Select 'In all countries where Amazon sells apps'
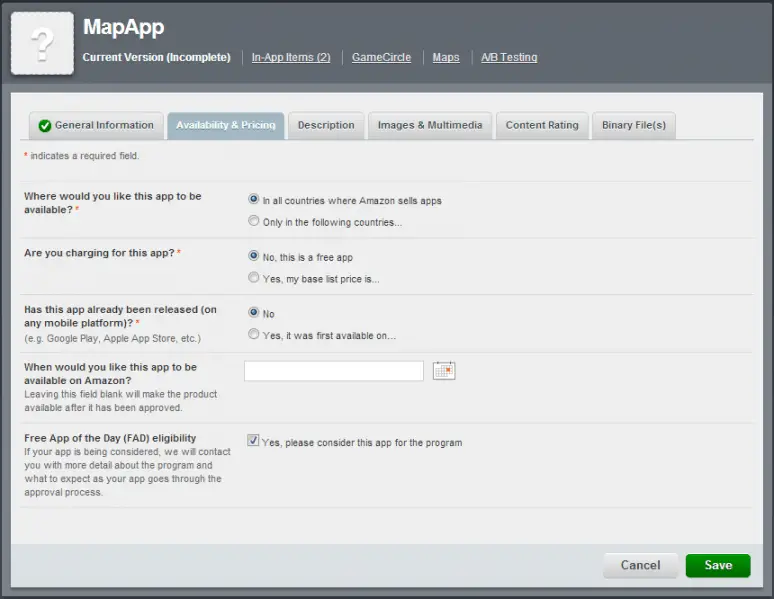 [x=254, y=200]
